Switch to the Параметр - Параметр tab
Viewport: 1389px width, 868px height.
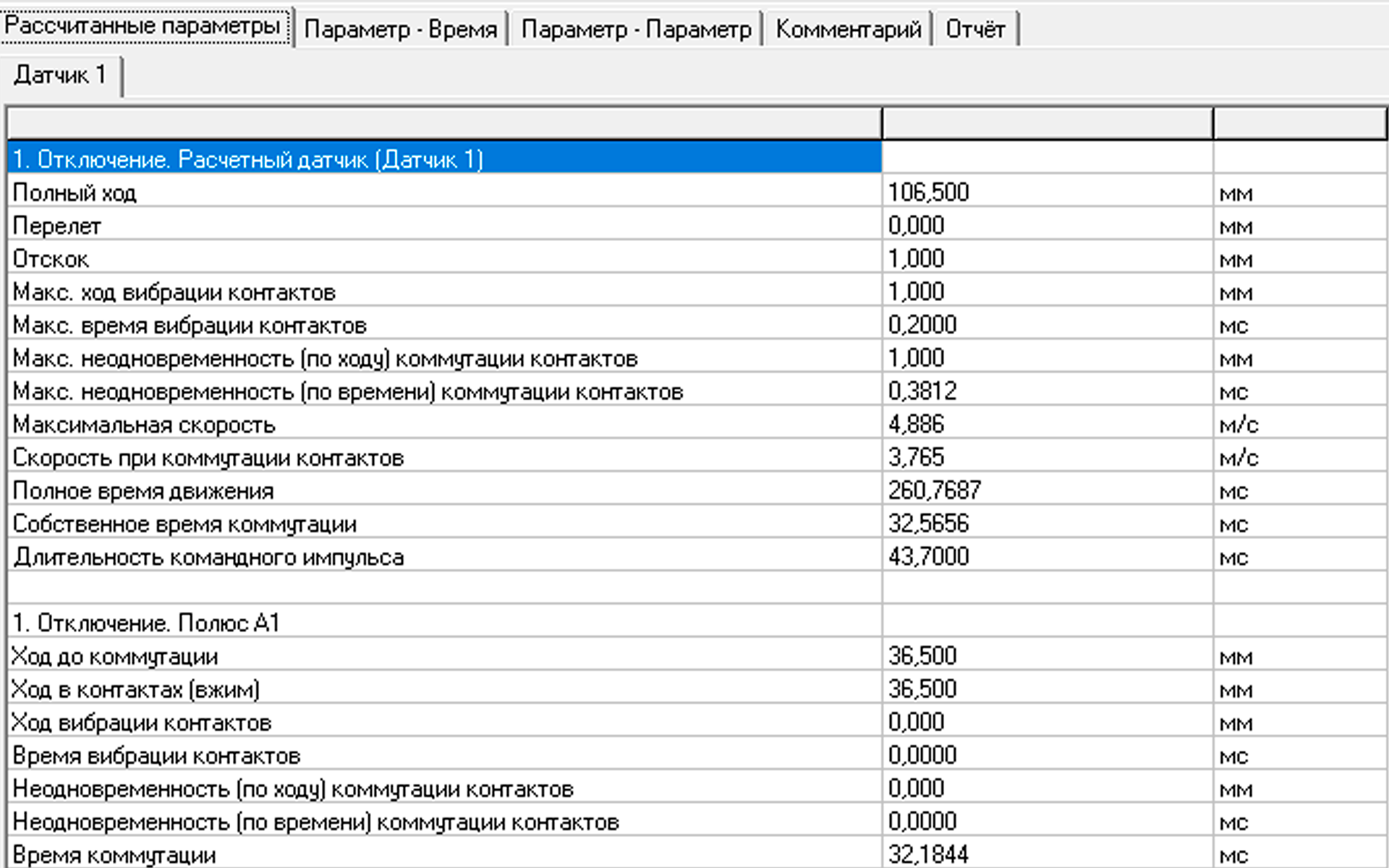tap(636, 30)
